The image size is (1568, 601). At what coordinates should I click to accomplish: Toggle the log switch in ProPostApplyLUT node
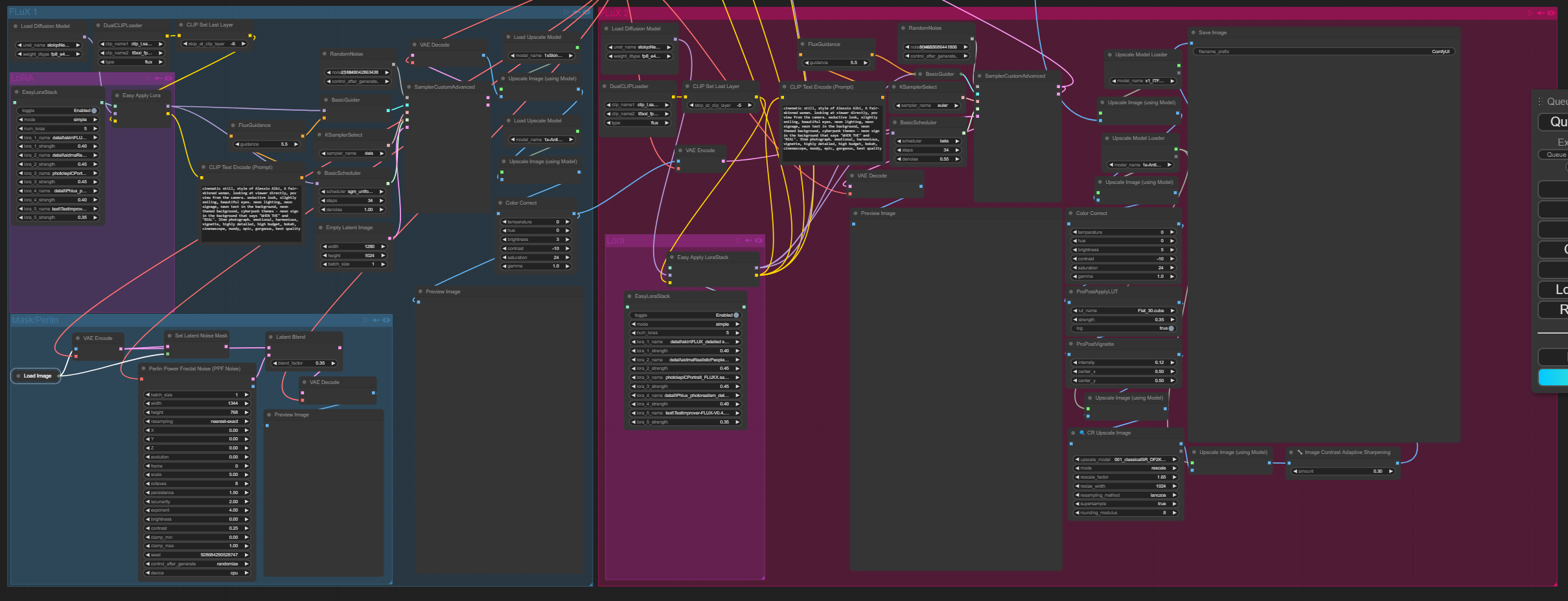[1171, 328]
